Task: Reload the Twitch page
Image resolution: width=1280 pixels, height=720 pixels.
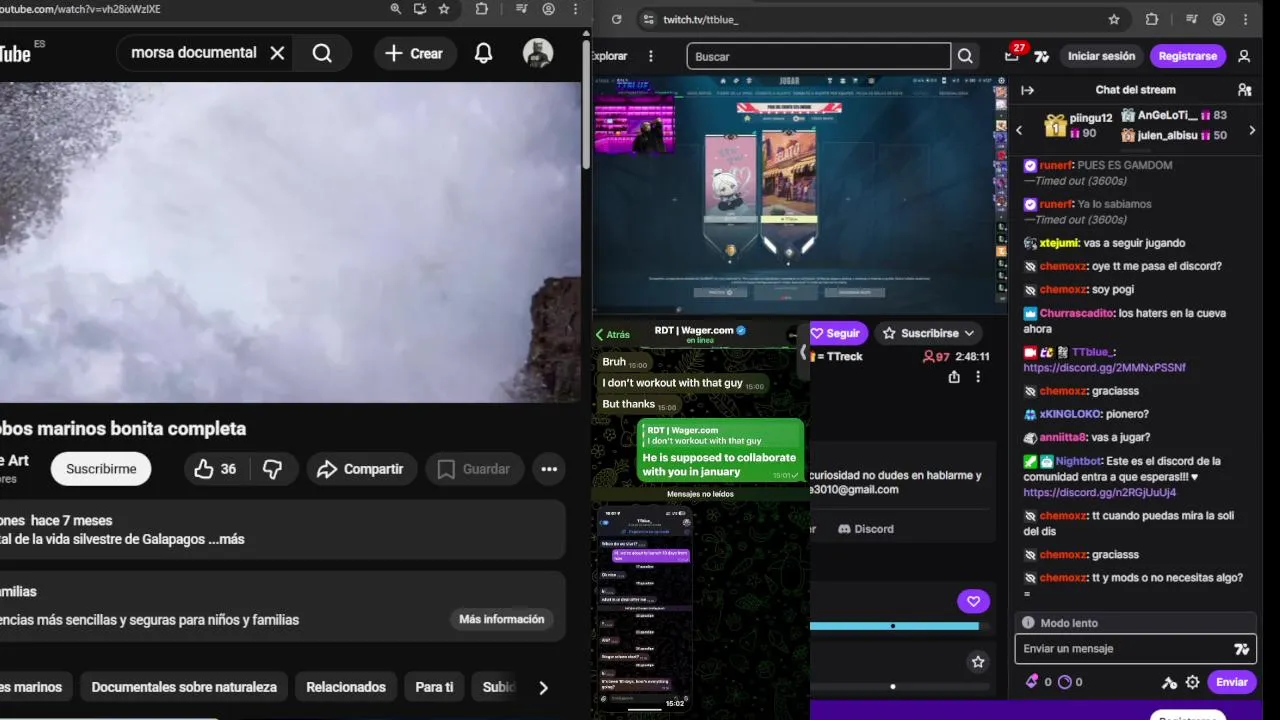Action: coord(616,19)
